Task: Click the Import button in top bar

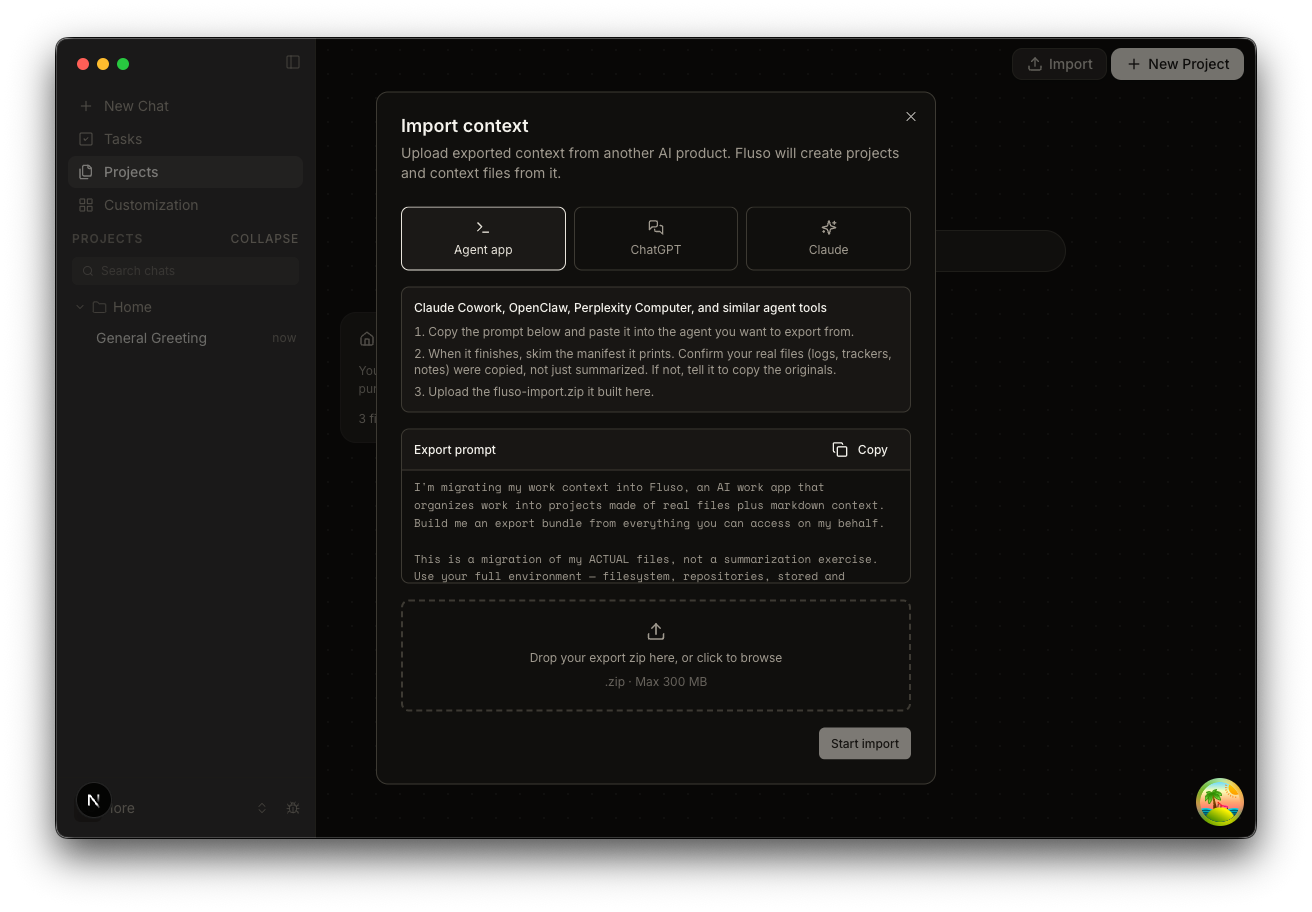Action: (x=1059, y=64)
